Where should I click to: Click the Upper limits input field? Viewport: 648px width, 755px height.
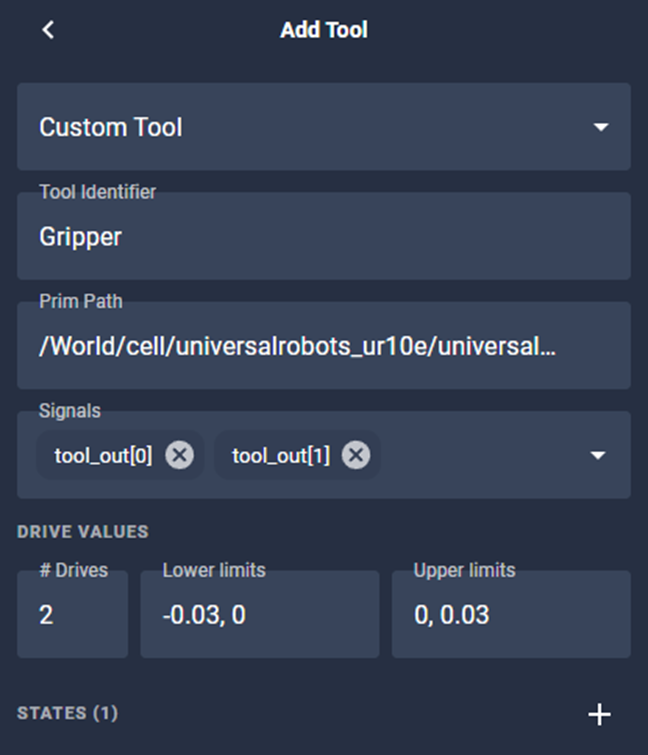click(510, 614)
